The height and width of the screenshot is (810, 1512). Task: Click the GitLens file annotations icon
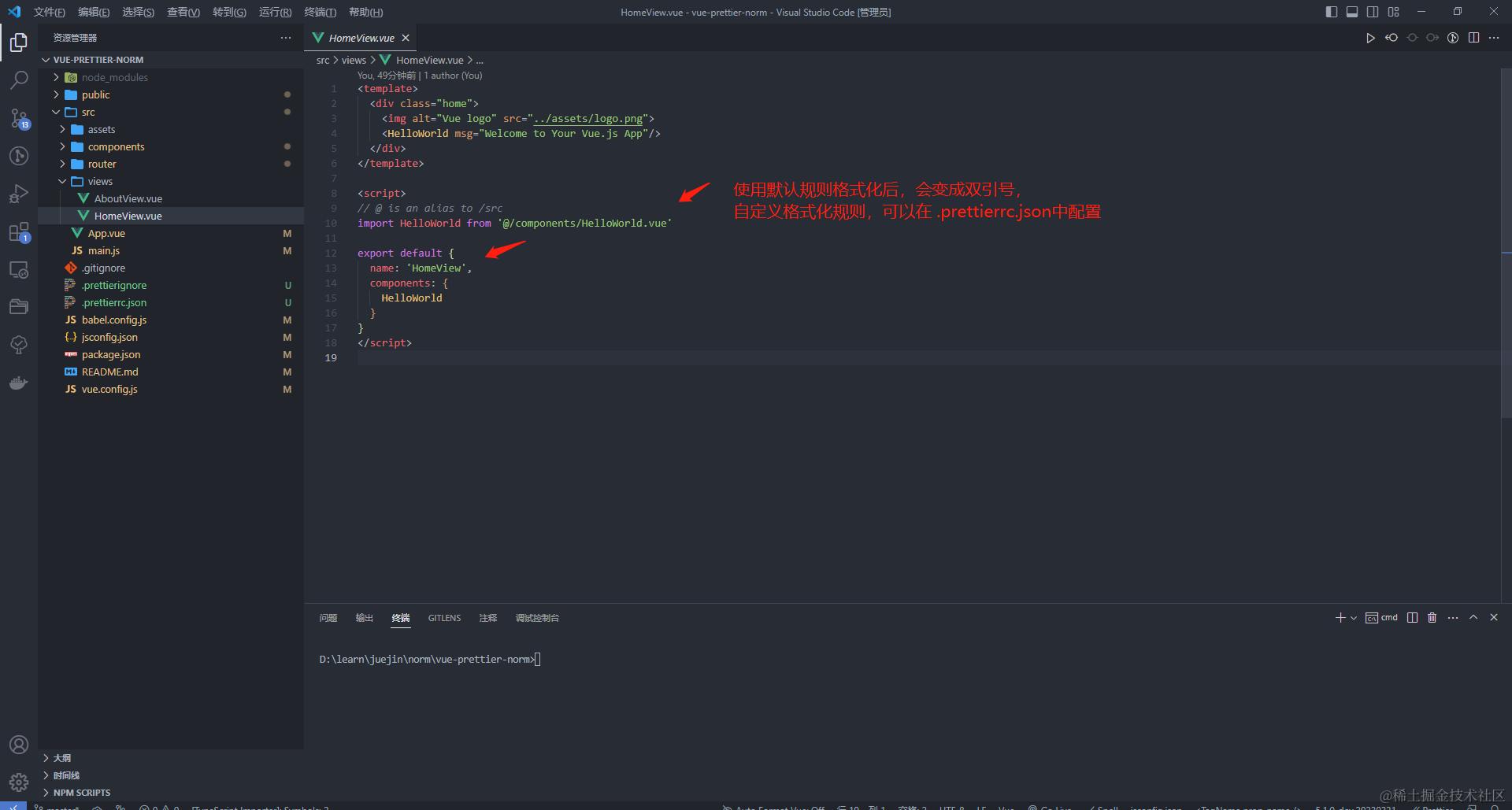(x=1453, y=38)
